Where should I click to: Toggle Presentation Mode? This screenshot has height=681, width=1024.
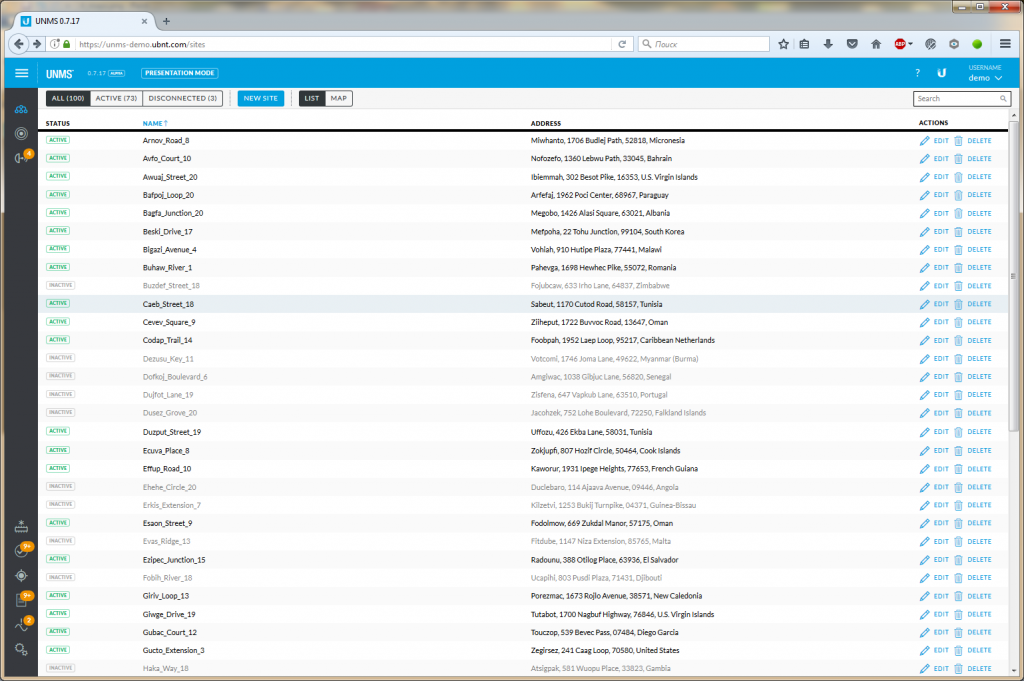pyautogui.click(x=179, y=73)
